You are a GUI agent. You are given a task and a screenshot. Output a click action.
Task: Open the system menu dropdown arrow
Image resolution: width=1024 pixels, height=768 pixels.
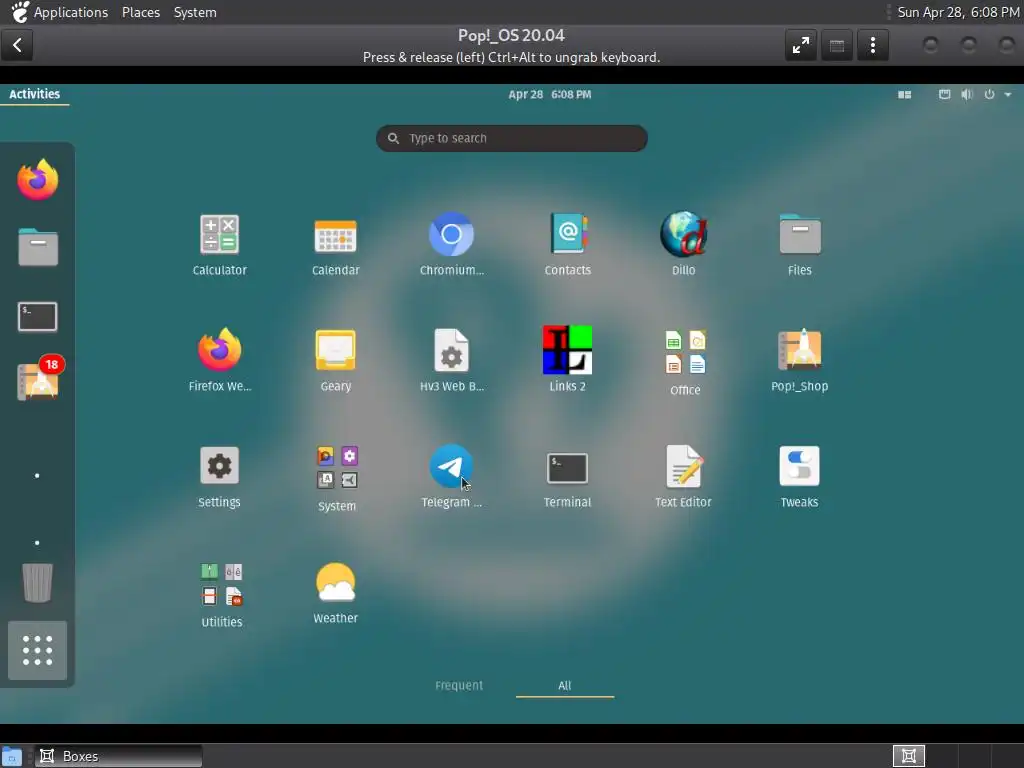[x=1008, y=95]
